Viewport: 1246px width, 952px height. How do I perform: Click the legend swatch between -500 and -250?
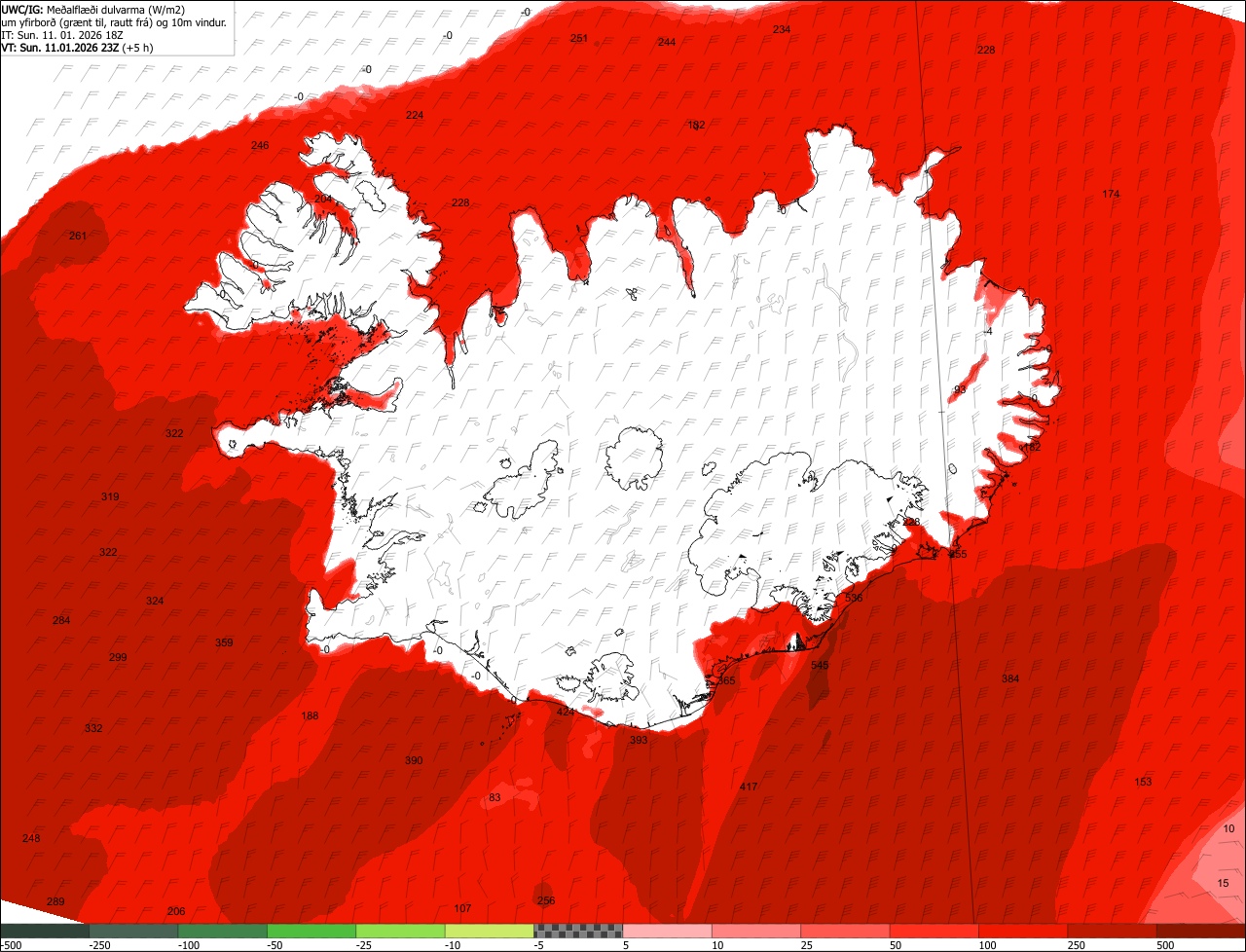(45, 931)
